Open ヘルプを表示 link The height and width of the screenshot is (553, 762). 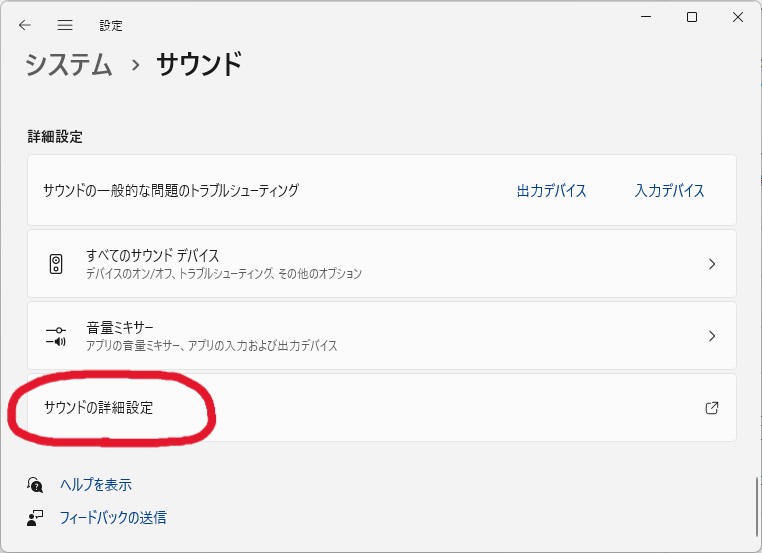[x=96, y=484]
